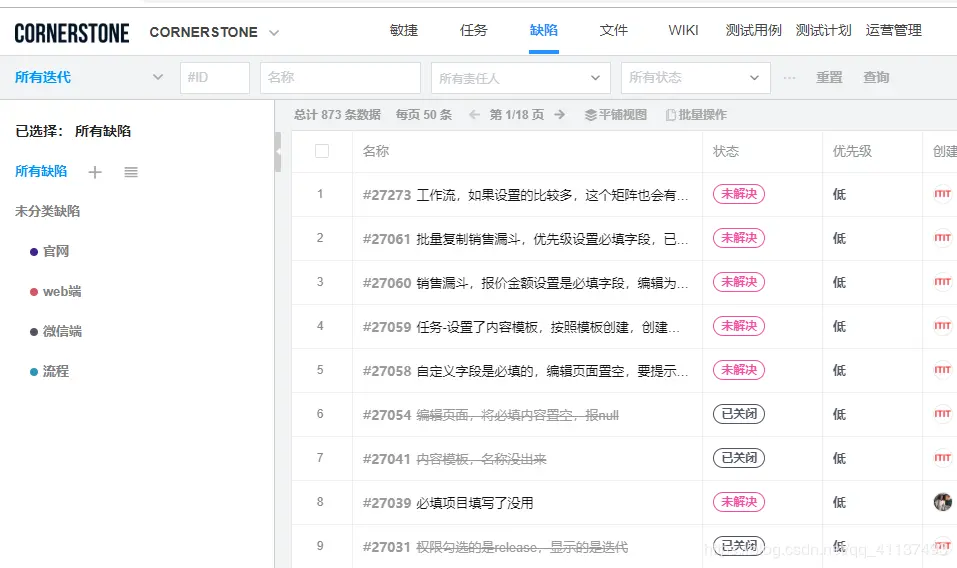Click the CORNERSTONE logo
The image size is (957, 568).
coord(71,33)
